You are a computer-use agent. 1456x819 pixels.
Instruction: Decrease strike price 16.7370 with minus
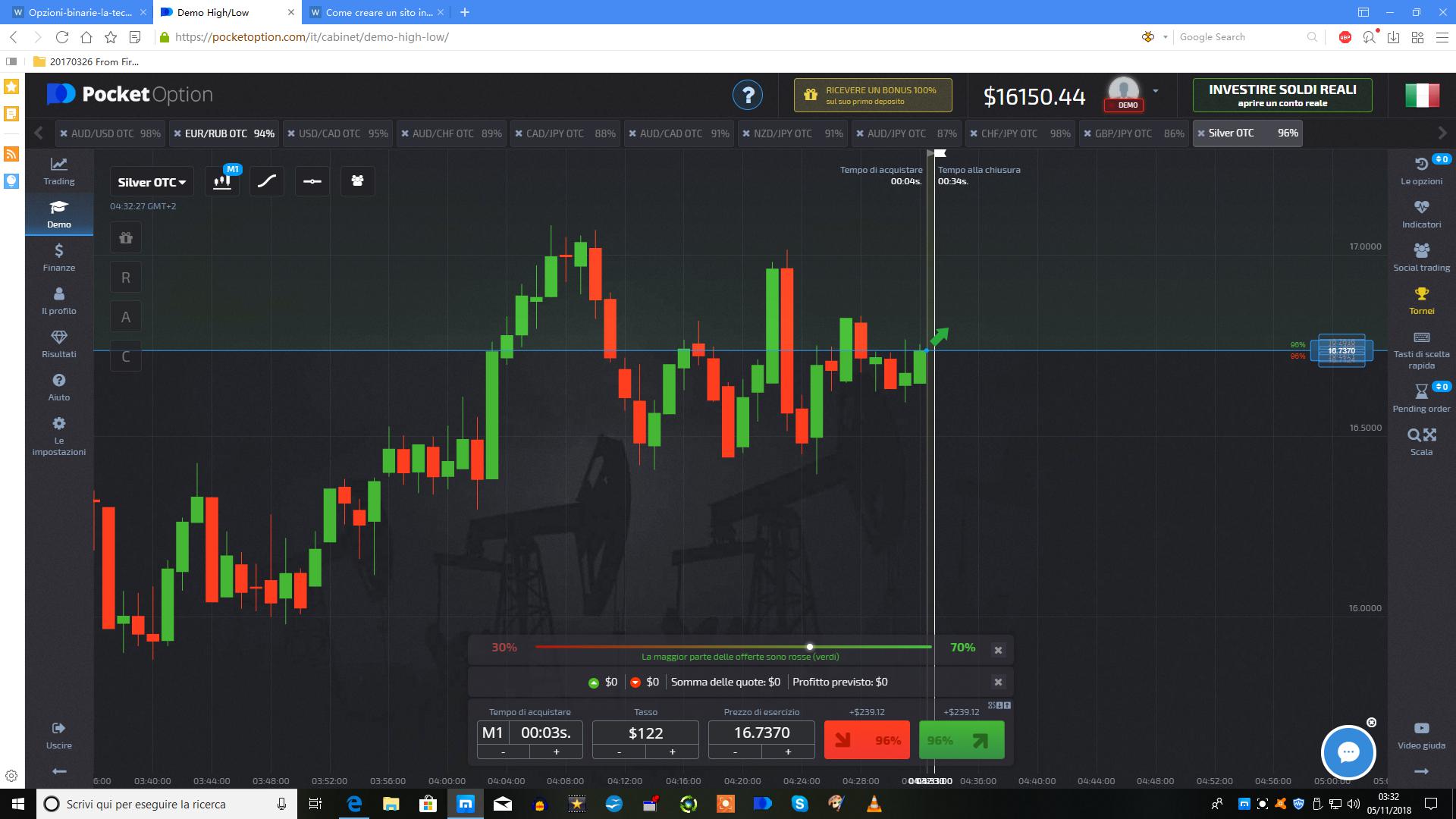tap(735, 752)
